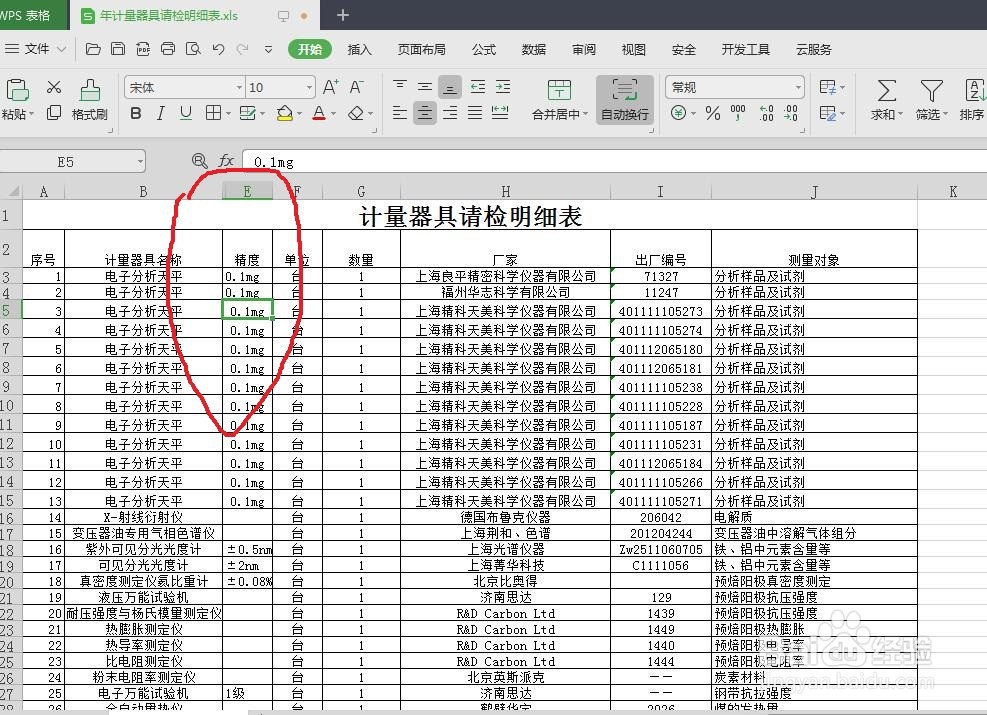Viewport: 987px width, 715px height.
Task: Click the AutoSum (求和) sigma icon
Action: click(x=887, y=91)
